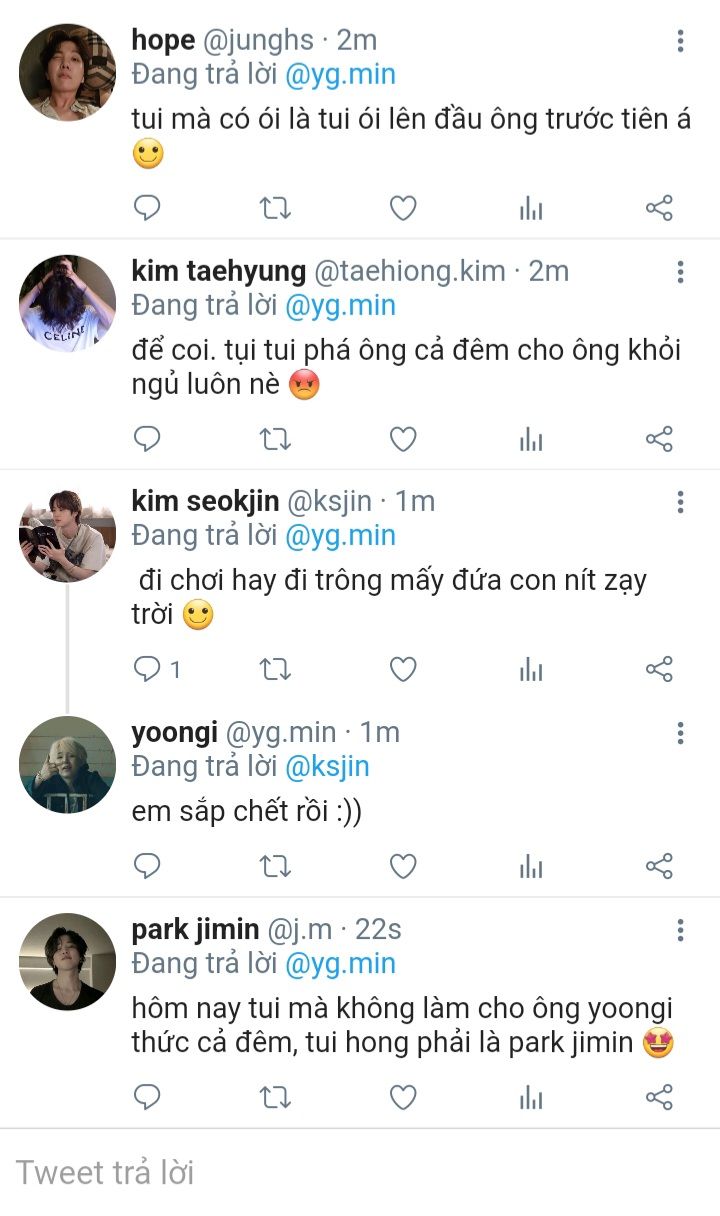Share hope's tweet

click(659, 208)
